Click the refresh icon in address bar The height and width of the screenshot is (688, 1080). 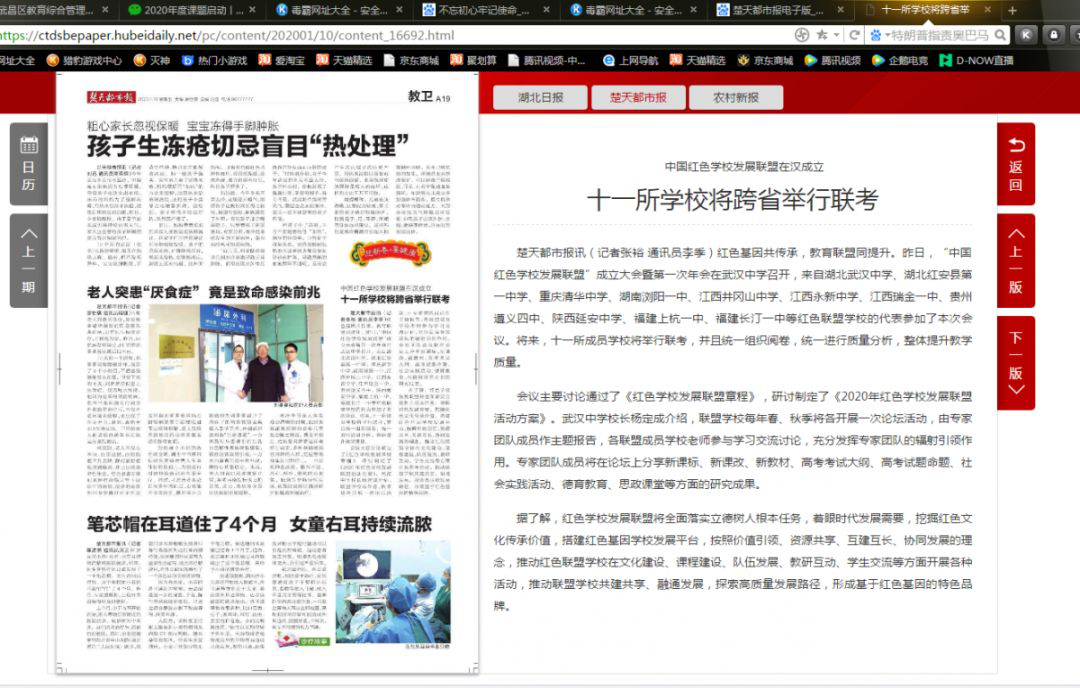coord(854,34)
